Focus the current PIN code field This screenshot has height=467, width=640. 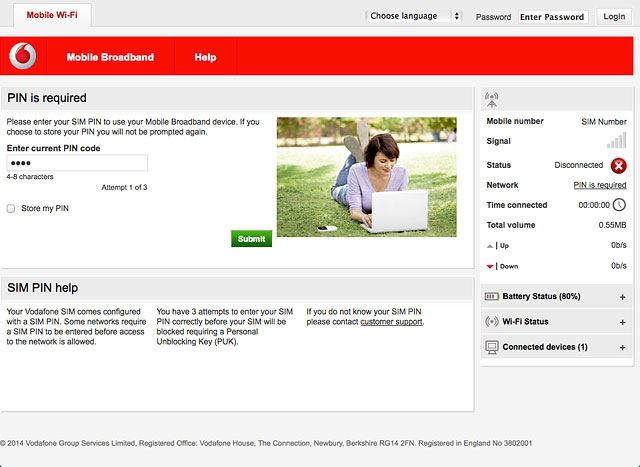click(77, 163)
